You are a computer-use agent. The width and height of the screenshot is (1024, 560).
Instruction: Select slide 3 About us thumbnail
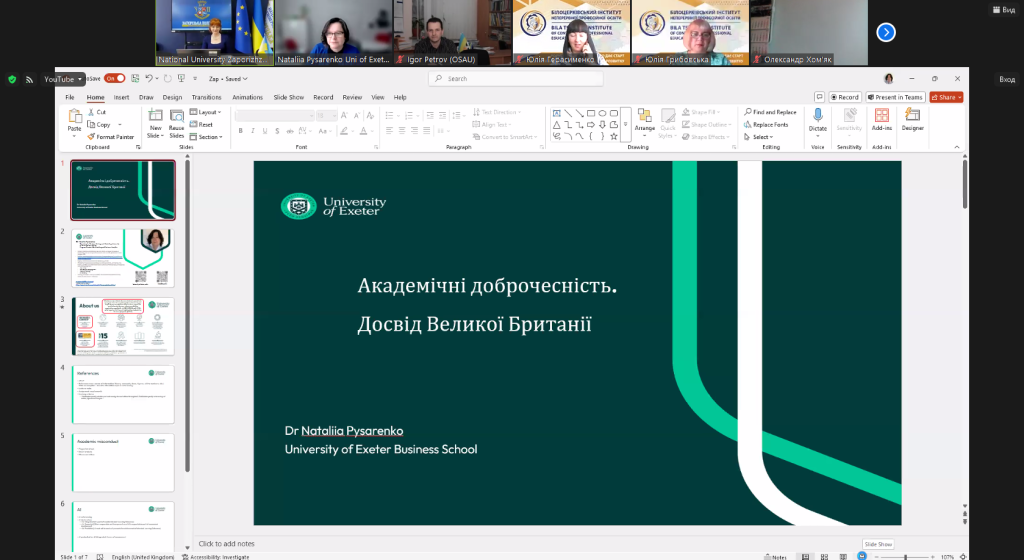[x=123, y=326]
